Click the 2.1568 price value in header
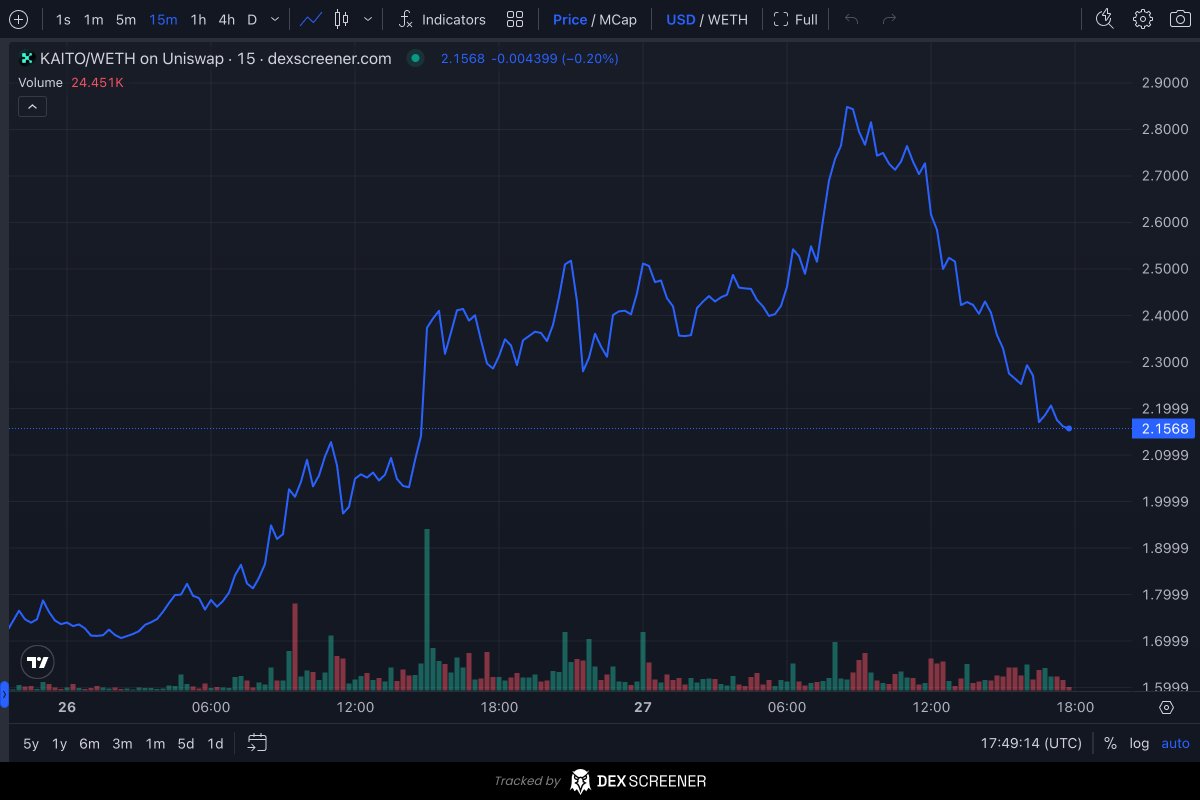This screenshot has width=1200, height=800. pyautogui.click(x=463, y=58)
